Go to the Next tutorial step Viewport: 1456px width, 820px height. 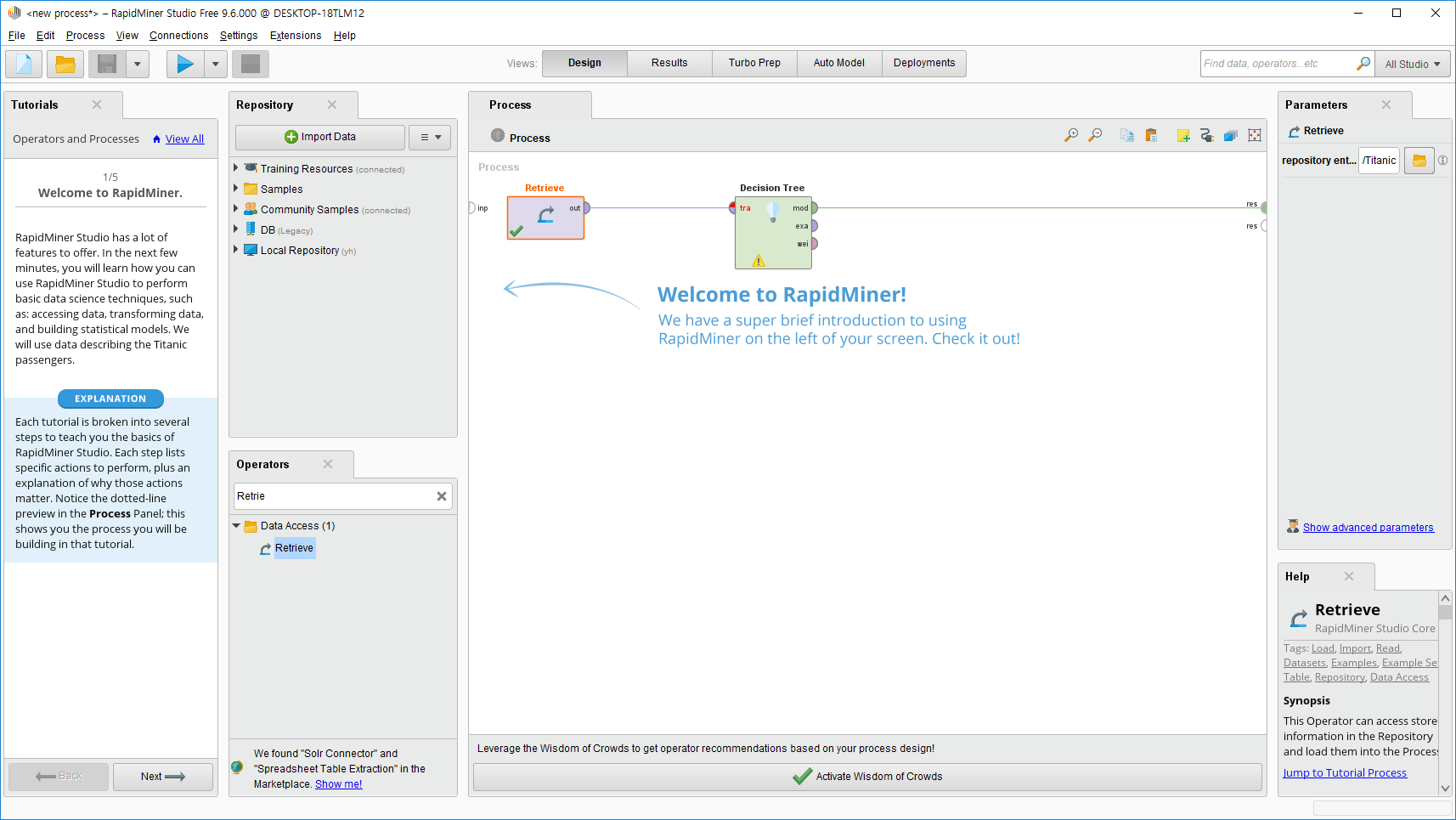(163, 777)
